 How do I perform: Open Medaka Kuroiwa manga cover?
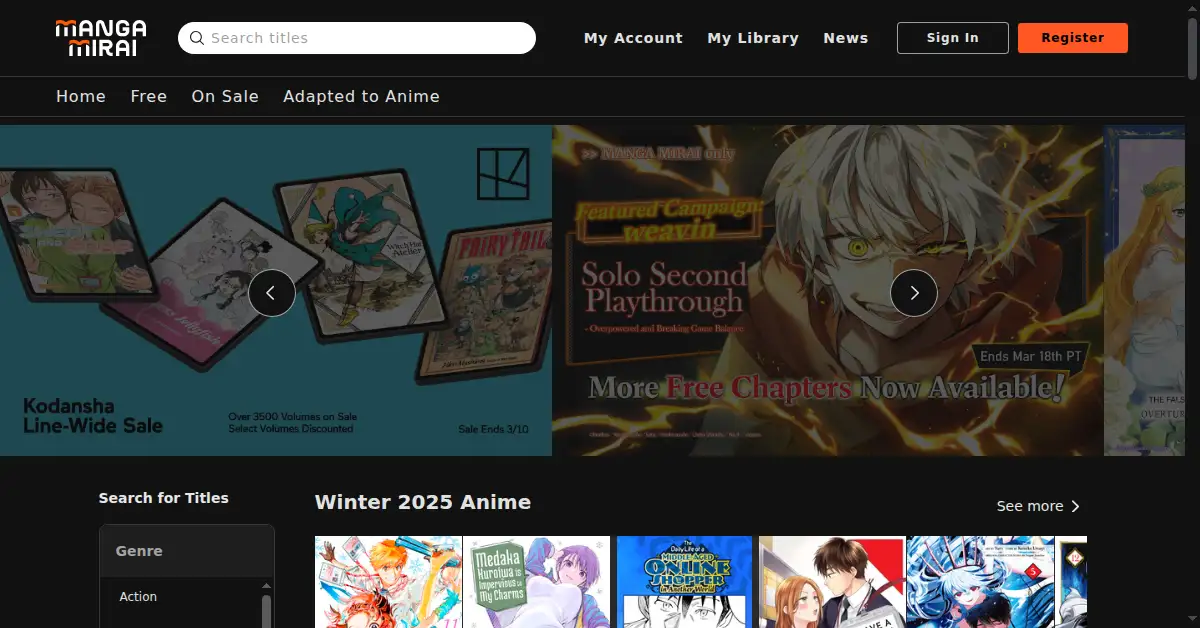pos(536,582)
